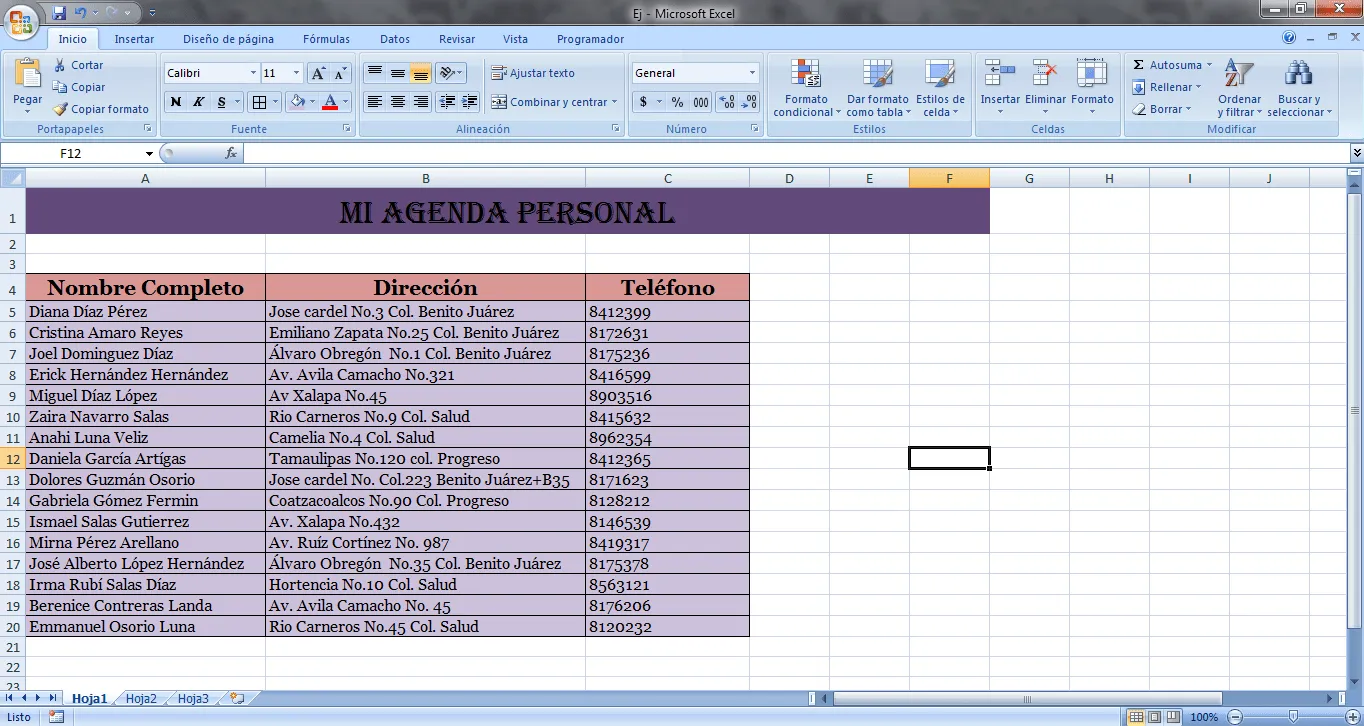Open the Excel help question mark

coord(1289,38)
